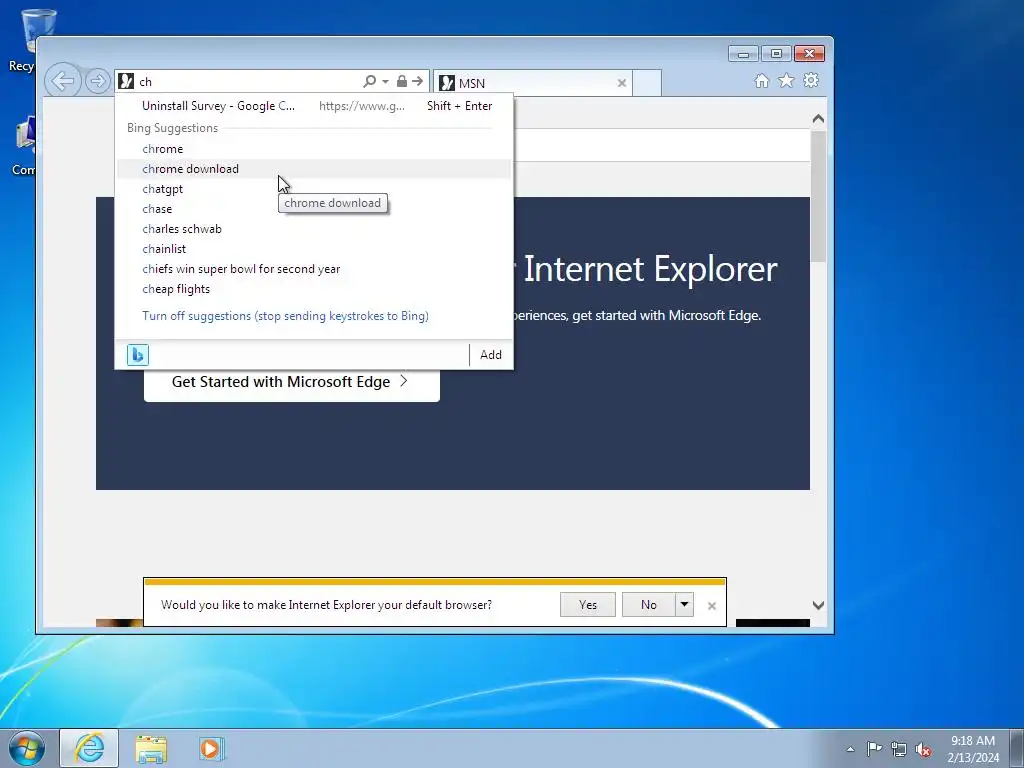Open Windows Explorer from taskbar
The width and height of the screenshot is (1024, 768).
coord(151,749)
